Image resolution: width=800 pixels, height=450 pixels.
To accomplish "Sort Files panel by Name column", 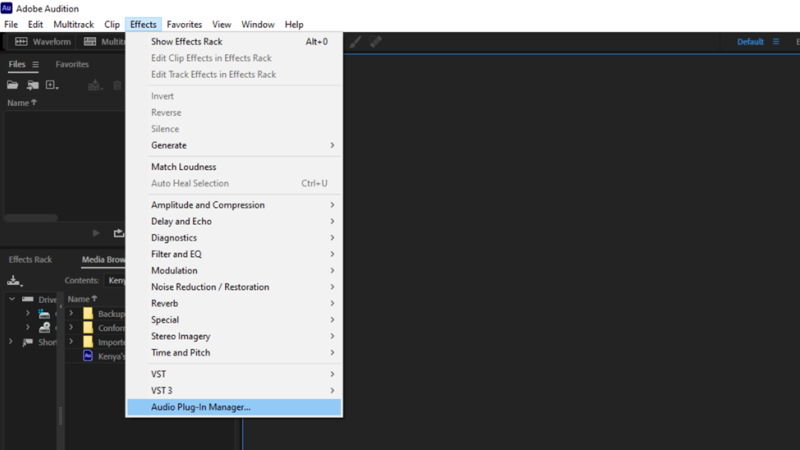I will [x=22, y=103].
